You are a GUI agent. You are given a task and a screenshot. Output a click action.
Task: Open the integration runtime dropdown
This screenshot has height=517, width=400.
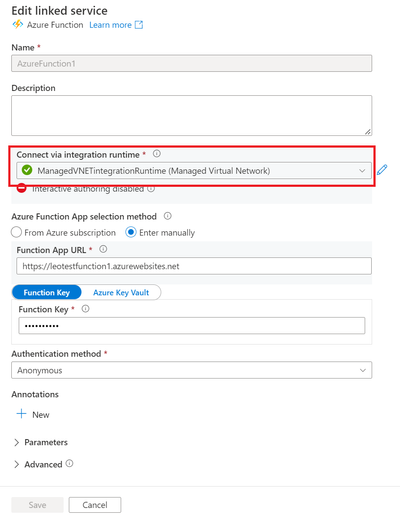(x=194, y=171)
